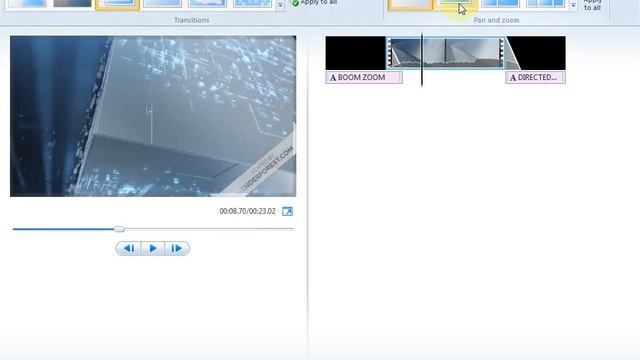Select the black clip above BOOM ZOOM
The image size is (640, 360).
(356, 53)
